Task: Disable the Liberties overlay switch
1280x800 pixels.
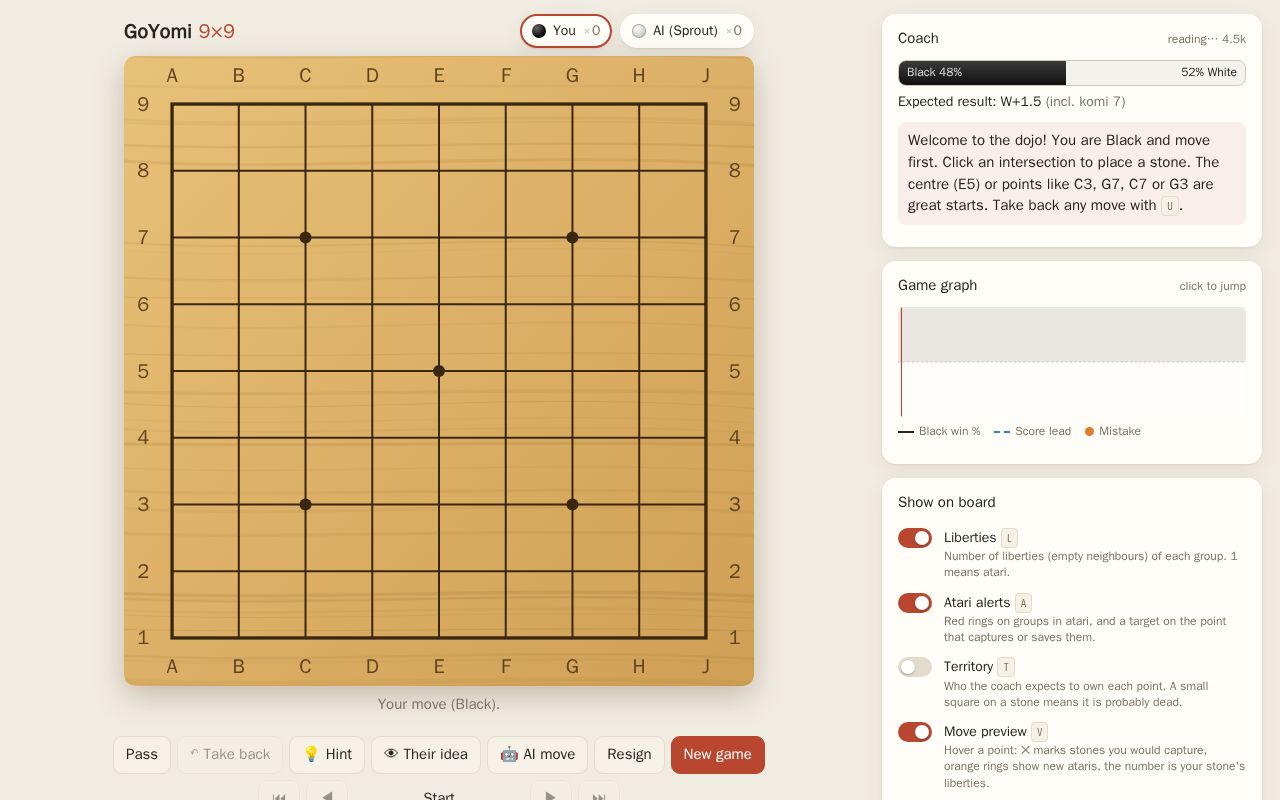Action: pos(915,538)
